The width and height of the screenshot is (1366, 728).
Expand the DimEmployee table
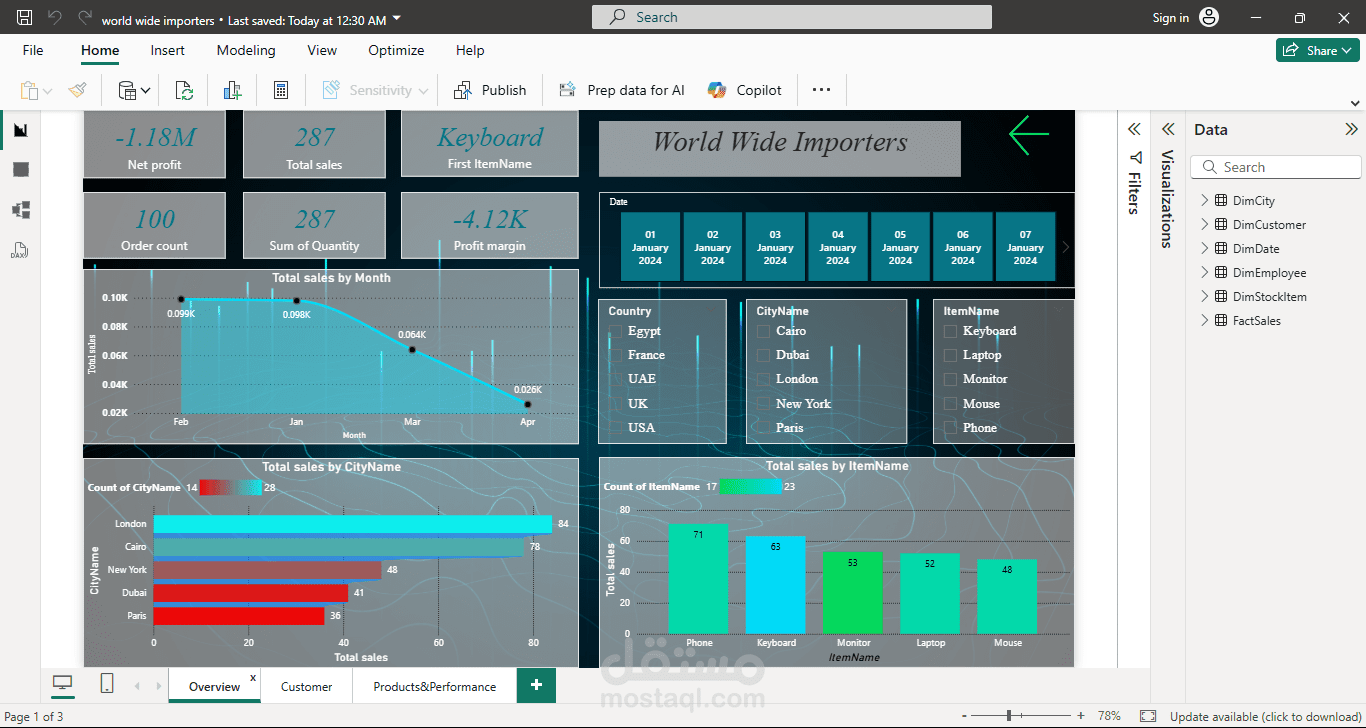click(x=1204, y=273)
